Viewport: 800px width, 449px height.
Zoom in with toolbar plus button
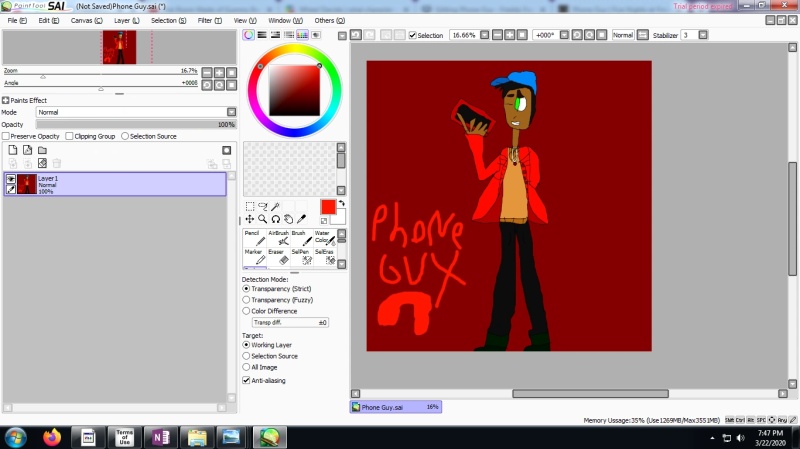click(x=510, y=35)
